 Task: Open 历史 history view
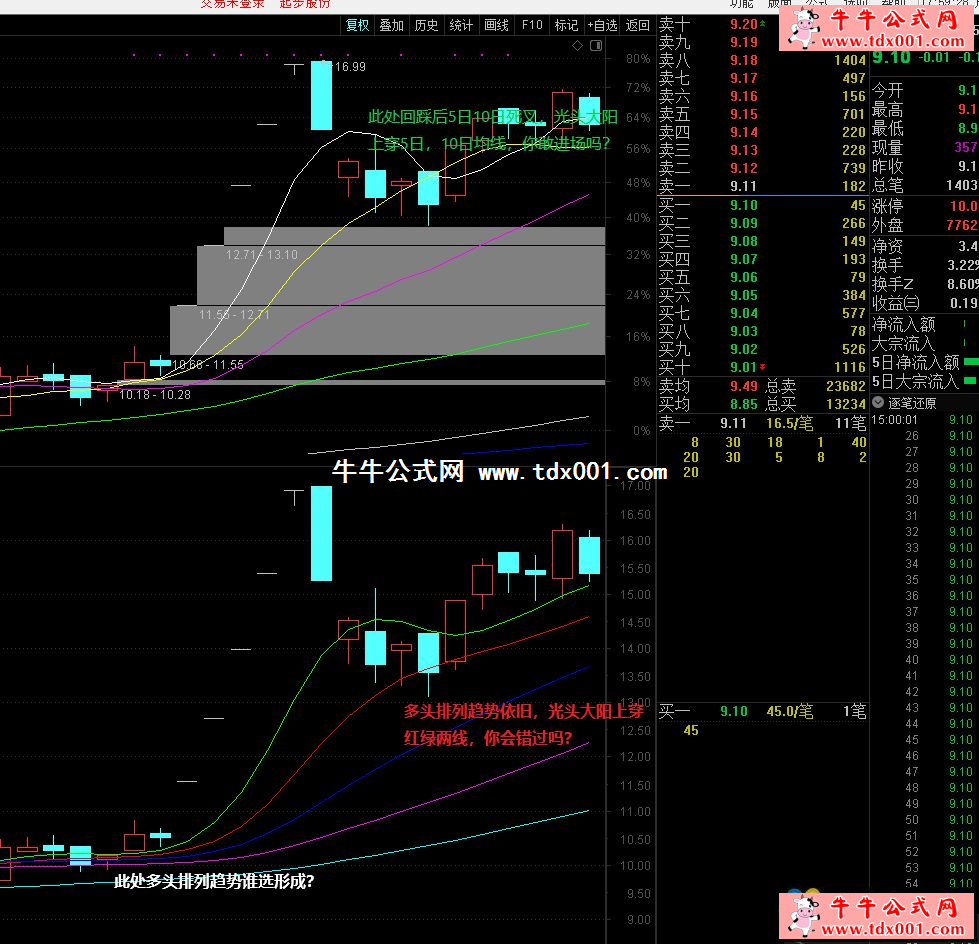[426, 25]
